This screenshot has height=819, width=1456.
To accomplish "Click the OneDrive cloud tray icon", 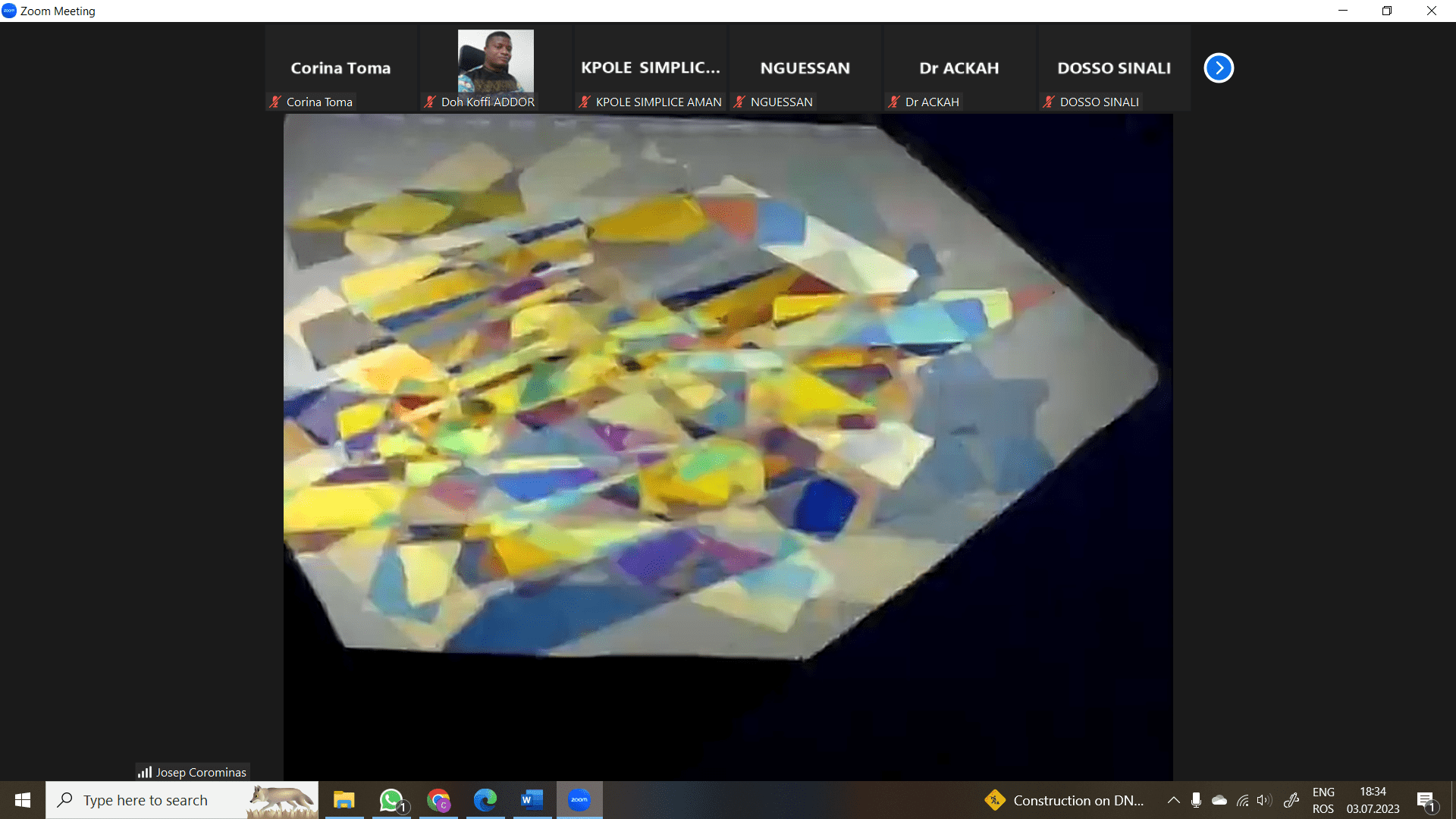I will [x=1219, y=800].
